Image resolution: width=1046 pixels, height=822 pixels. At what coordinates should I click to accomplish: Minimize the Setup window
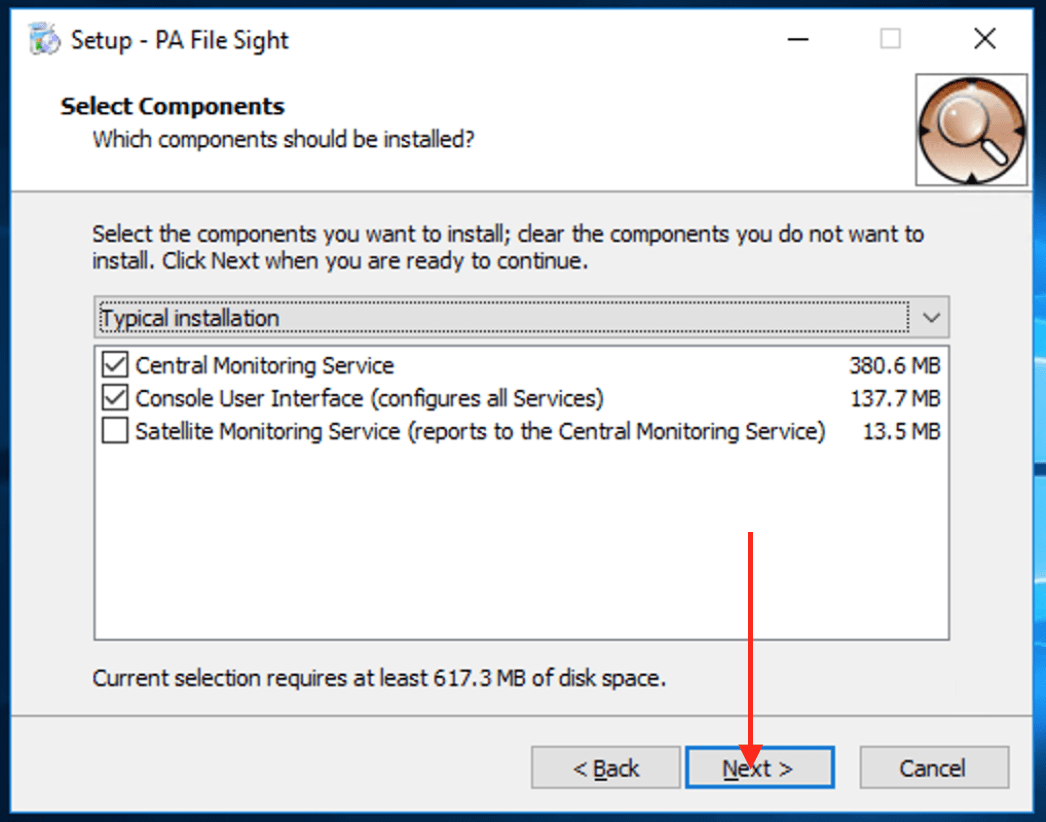797,40
